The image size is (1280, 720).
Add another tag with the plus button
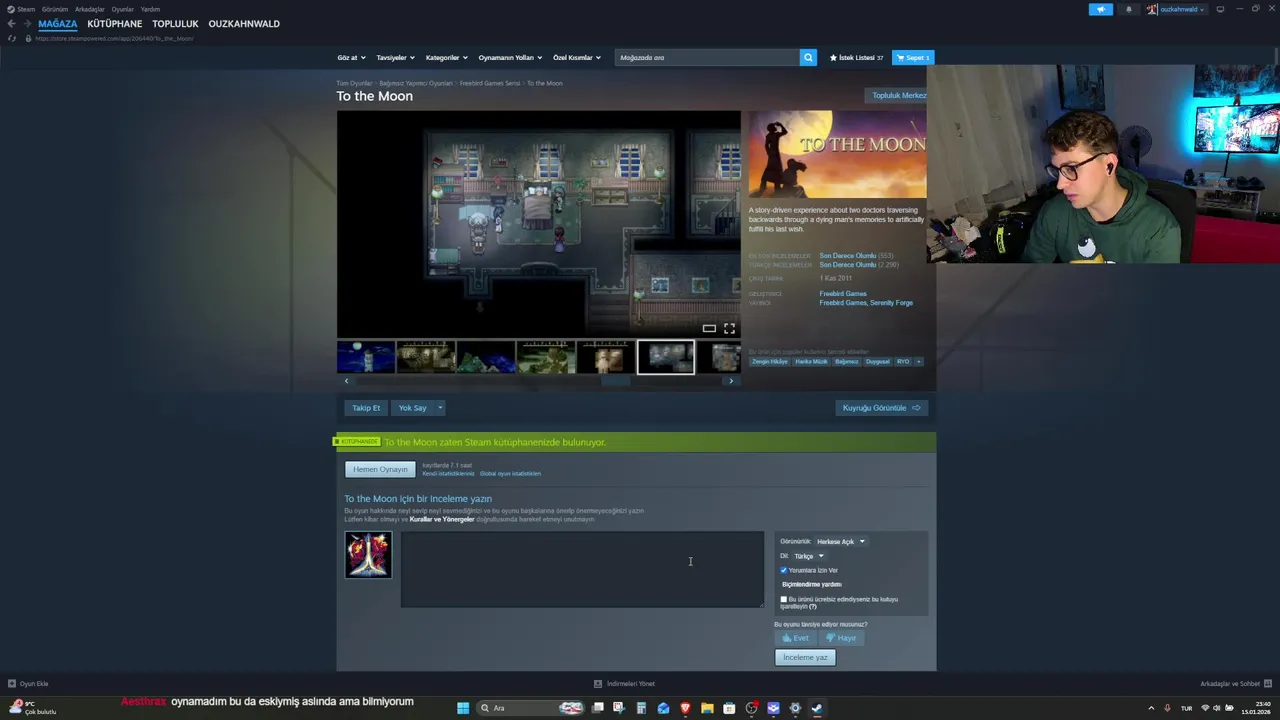click(918, 361)
